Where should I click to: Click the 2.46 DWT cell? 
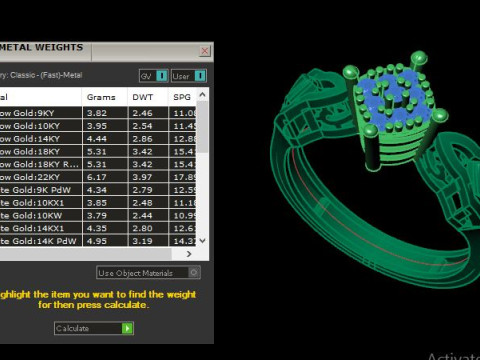click(x=148, y=113)
